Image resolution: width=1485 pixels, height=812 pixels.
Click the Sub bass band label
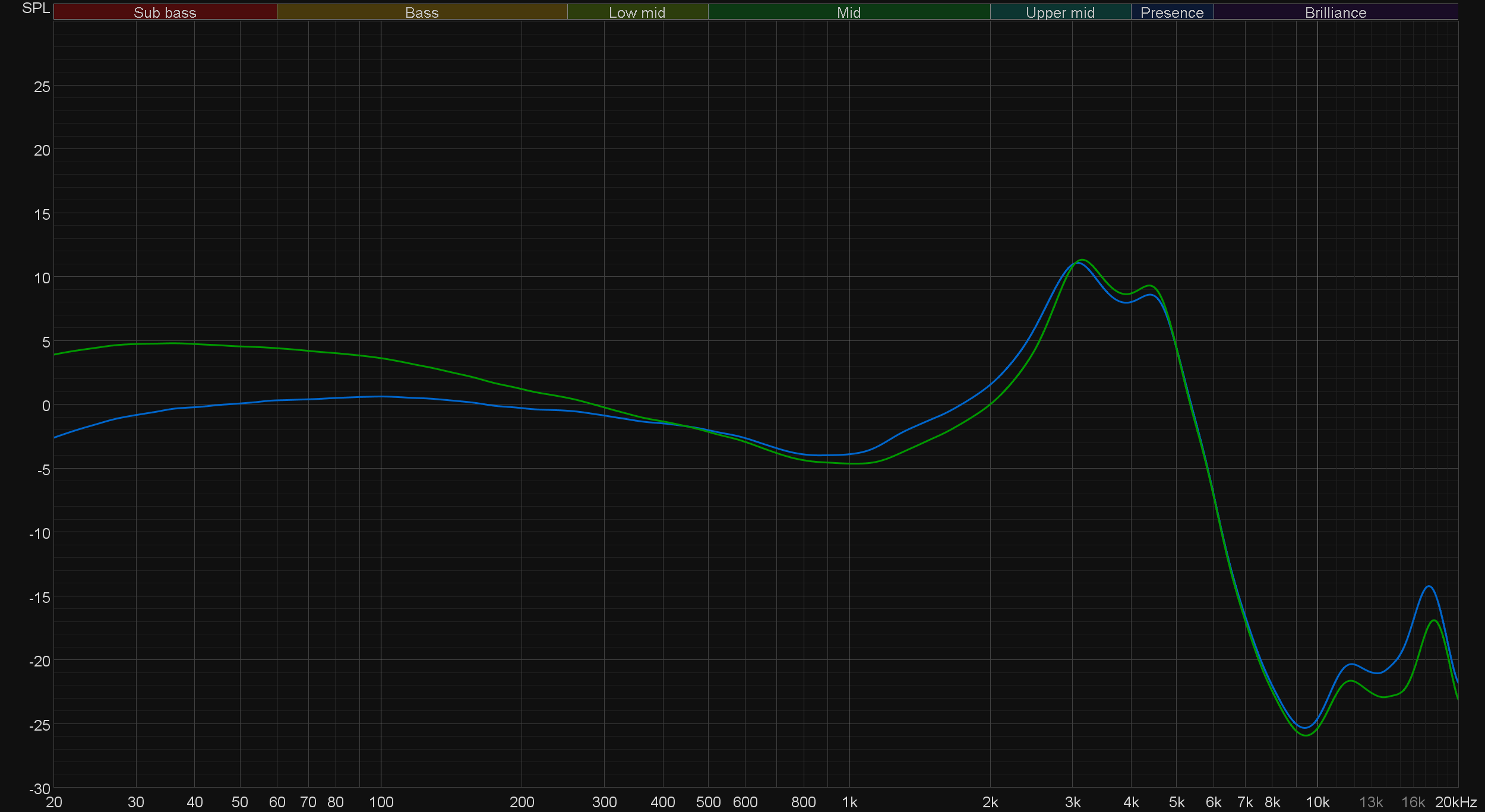click(165, 12)
